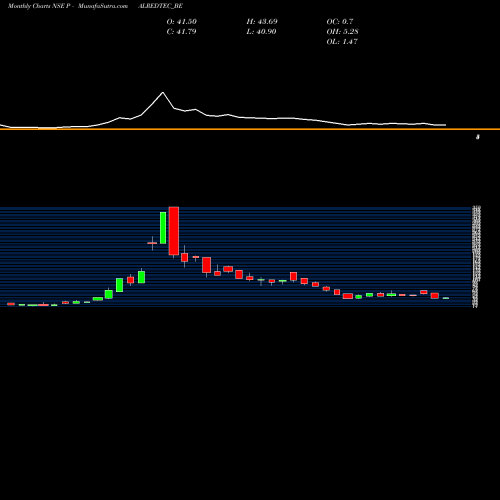Click the ALBEDTEC_BE ticker symbol label
The height and width of the screenshot is (500, 500).
click(x=160, y=6)
